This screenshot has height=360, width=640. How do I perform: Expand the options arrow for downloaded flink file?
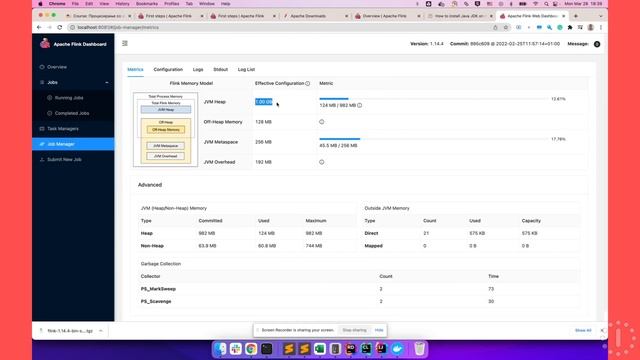[101, 331]
